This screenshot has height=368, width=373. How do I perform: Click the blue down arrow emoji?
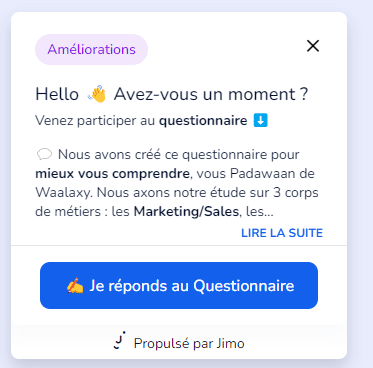click(260, 120)
